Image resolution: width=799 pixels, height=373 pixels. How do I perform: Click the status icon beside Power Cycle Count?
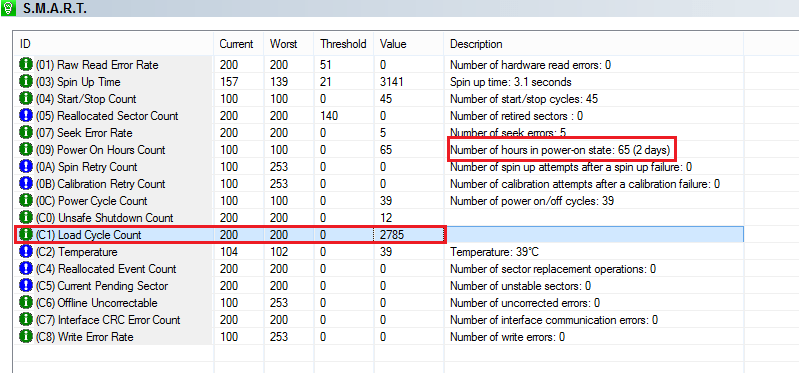click(x=25, y=201)
